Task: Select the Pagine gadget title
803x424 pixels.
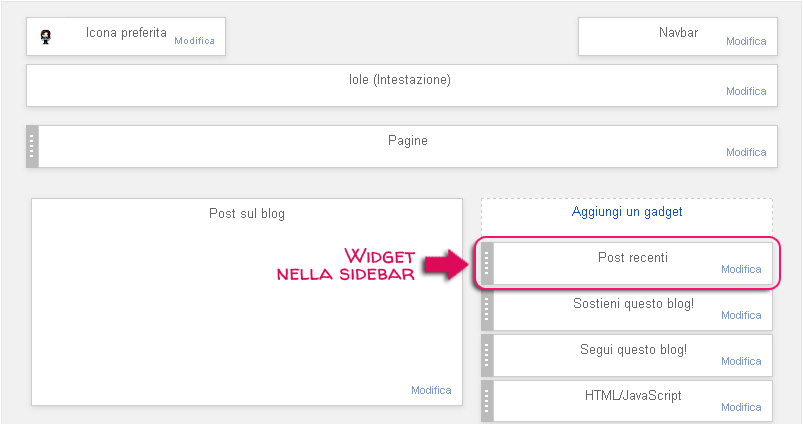Action: [408, 140]
